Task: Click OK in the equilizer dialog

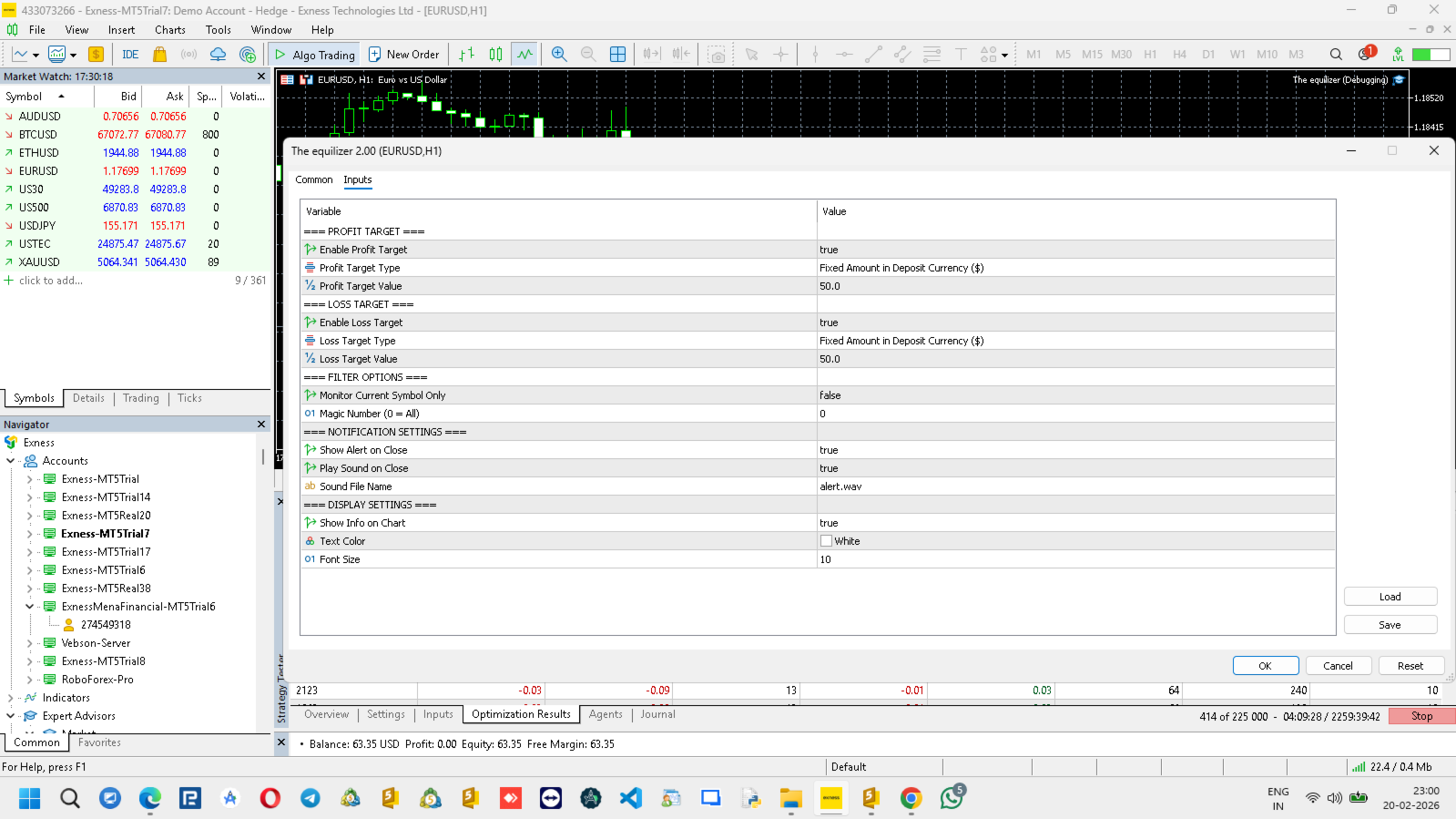Action: (1266, 666)
